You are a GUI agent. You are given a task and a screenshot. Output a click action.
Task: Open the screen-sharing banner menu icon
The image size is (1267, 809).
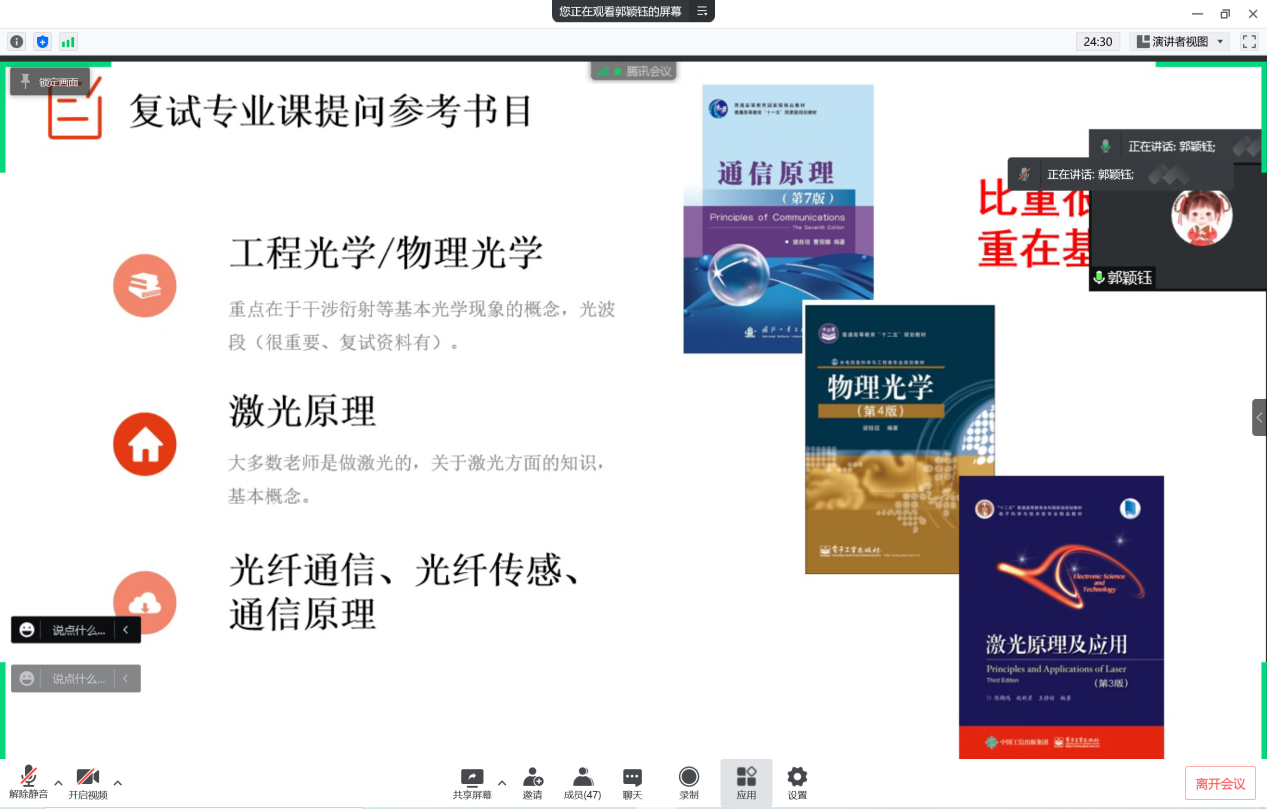click(702, 11)
